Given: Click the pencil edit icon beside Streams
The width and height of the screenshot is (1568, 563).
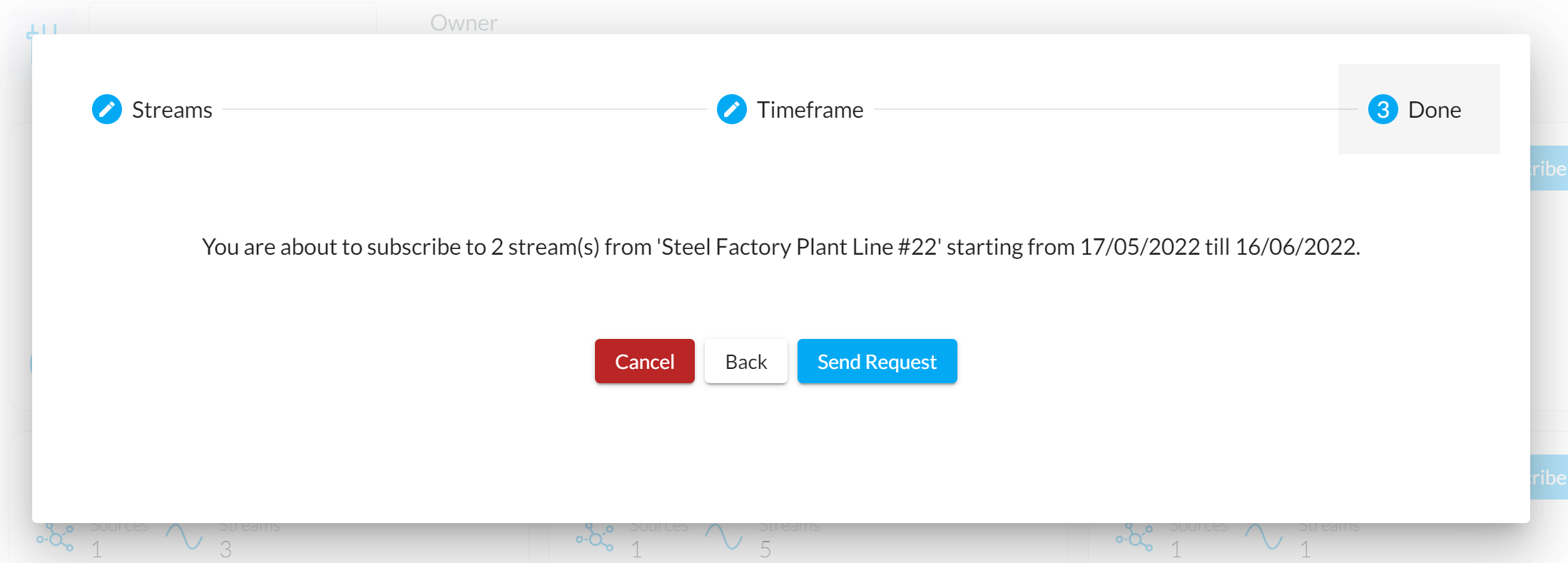Looking at the screenshot, I should (x=107, y=109).
